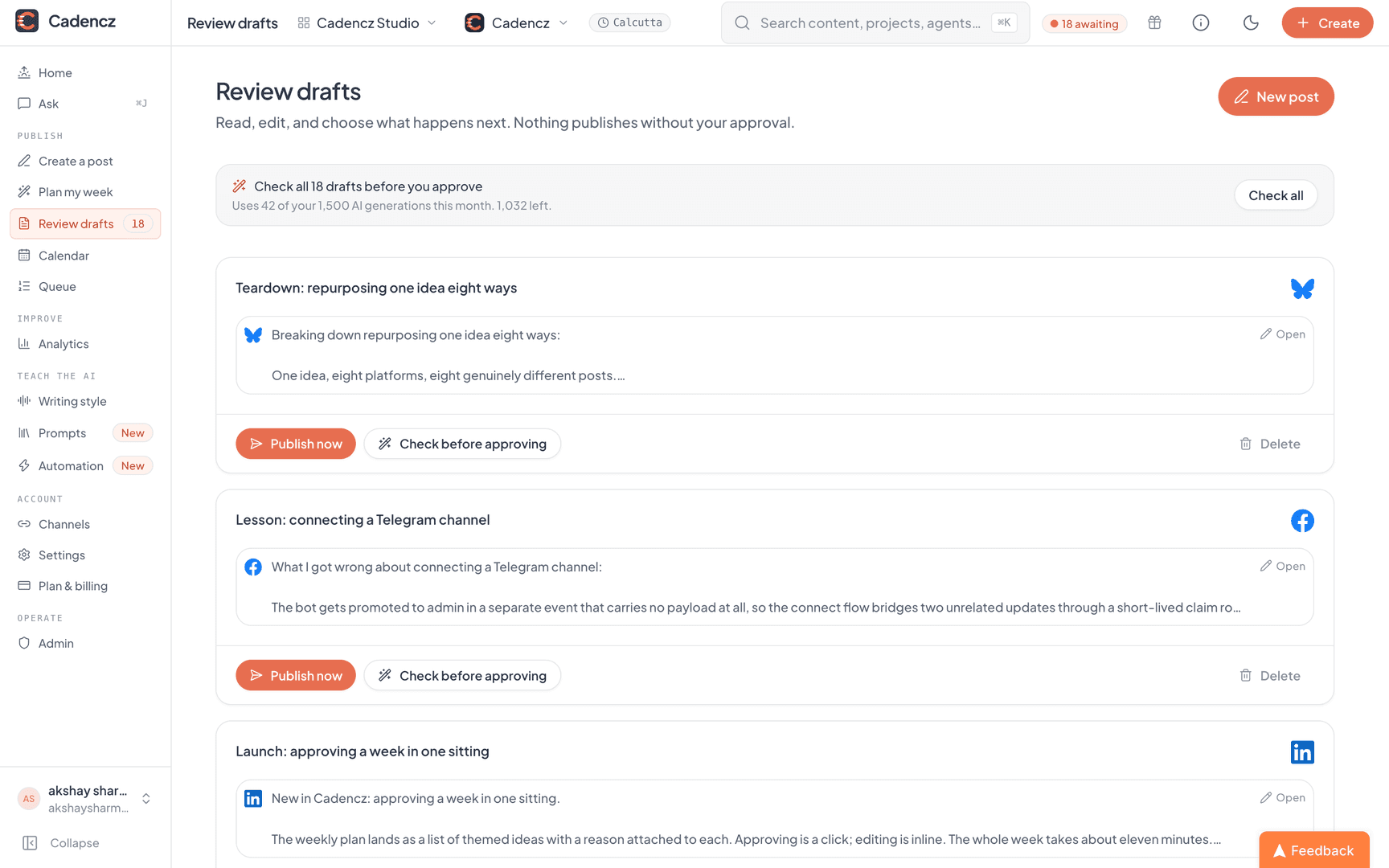Open Writing style settings

[x=85, y=402]
